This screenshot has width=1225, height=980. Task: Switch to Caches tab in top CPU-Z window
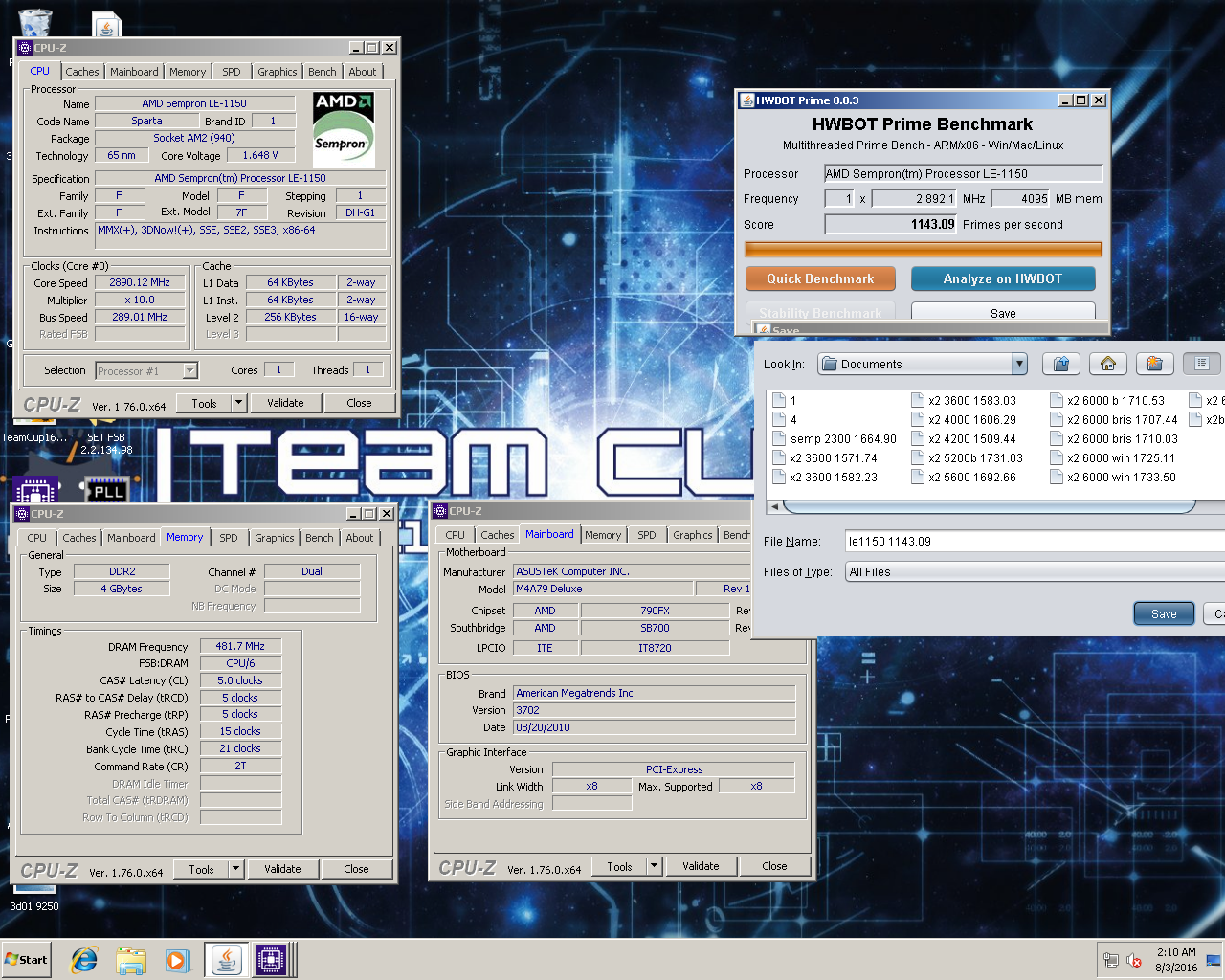click(82, 72)
